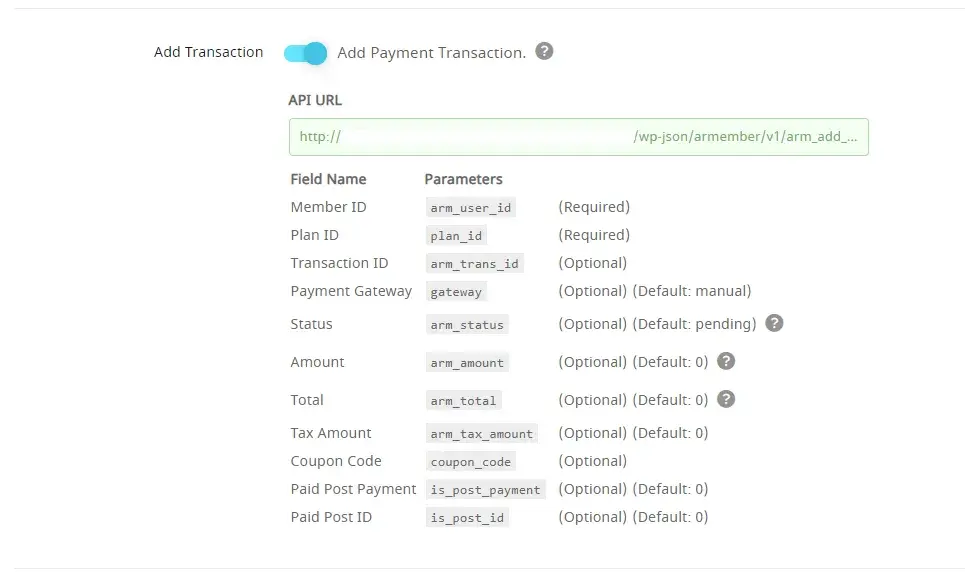The height and width of the screenshot is (580, 965).
Task: Click the API URL input field
Action: (x=578, y=137)
